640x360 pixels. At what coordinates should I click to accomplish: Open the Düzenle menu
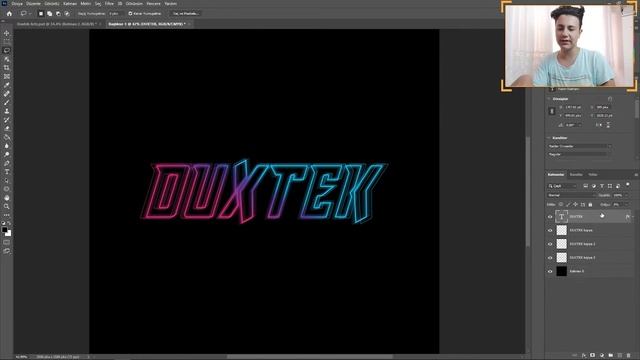(33, 4)
